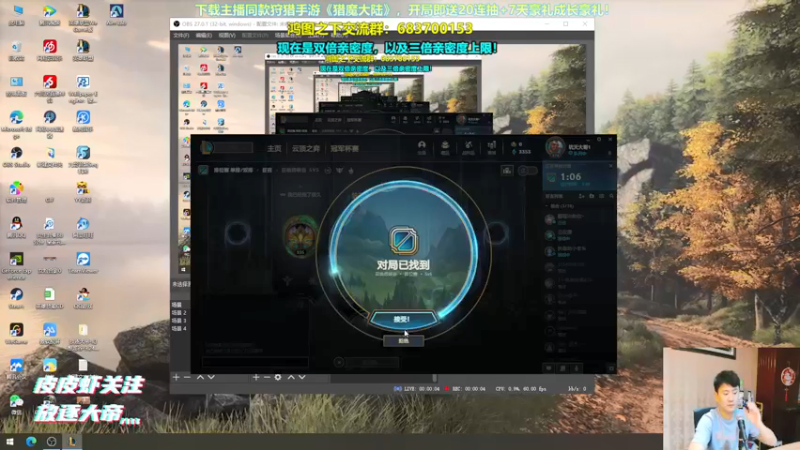Toggle the switch at lobby top-right
This screenshot has width=800, height=450.
tap(528, 170)
